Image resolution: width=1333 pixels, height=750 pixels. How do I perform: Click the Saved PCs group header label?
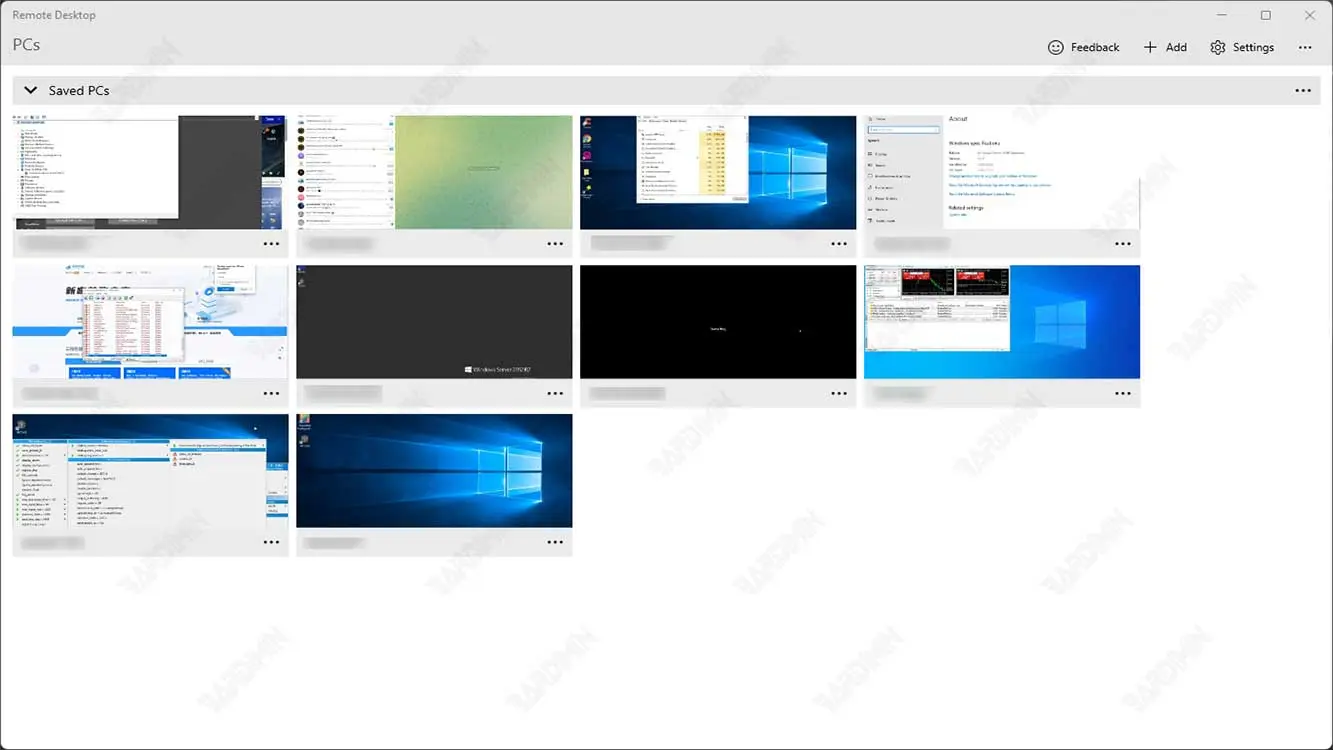coord(79,90)
